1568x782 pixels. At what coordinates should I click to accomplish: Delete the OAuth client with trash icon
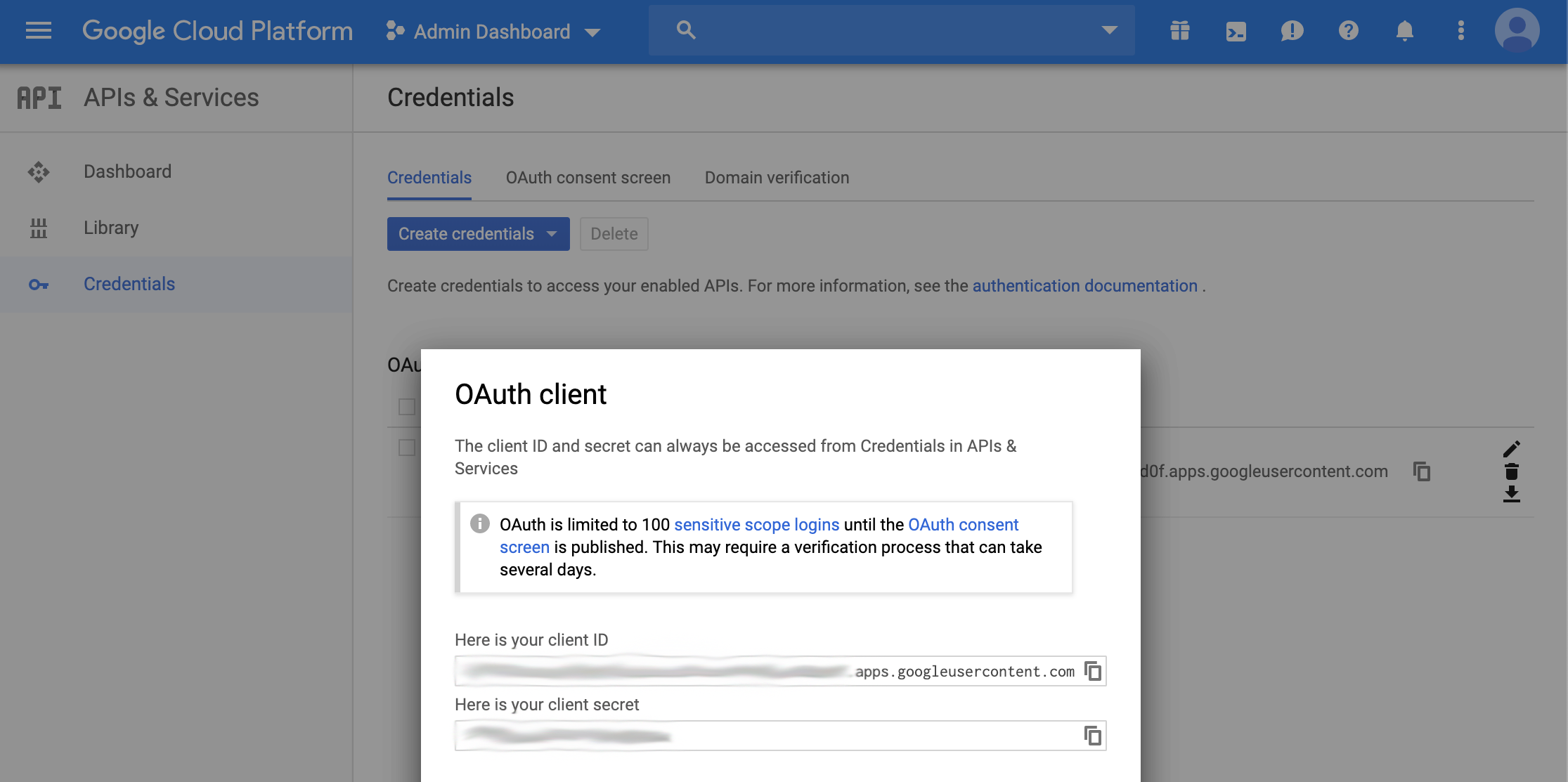pos(1511,471)
